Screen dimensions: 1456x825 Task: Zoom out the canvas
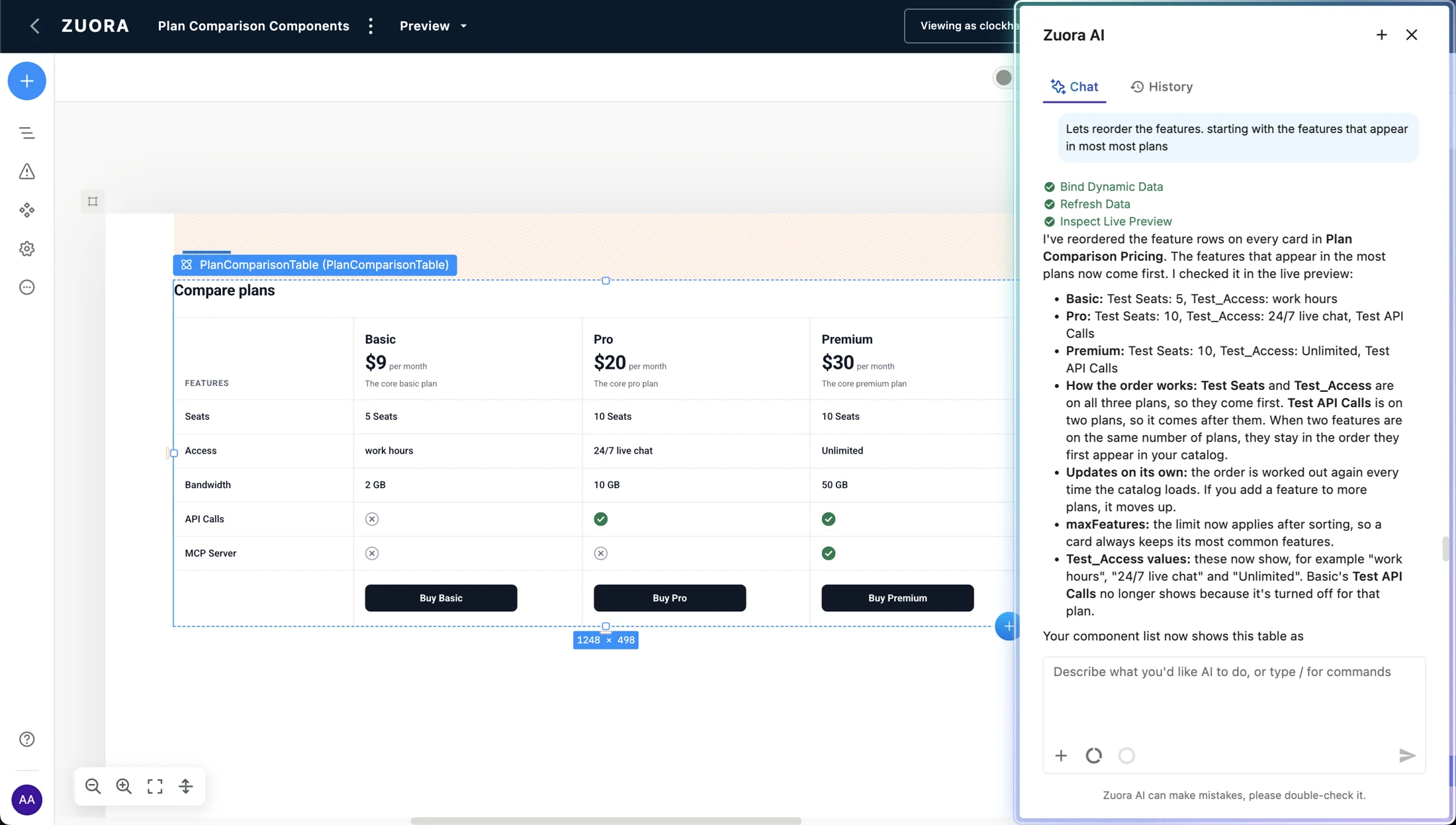(93, 786)
